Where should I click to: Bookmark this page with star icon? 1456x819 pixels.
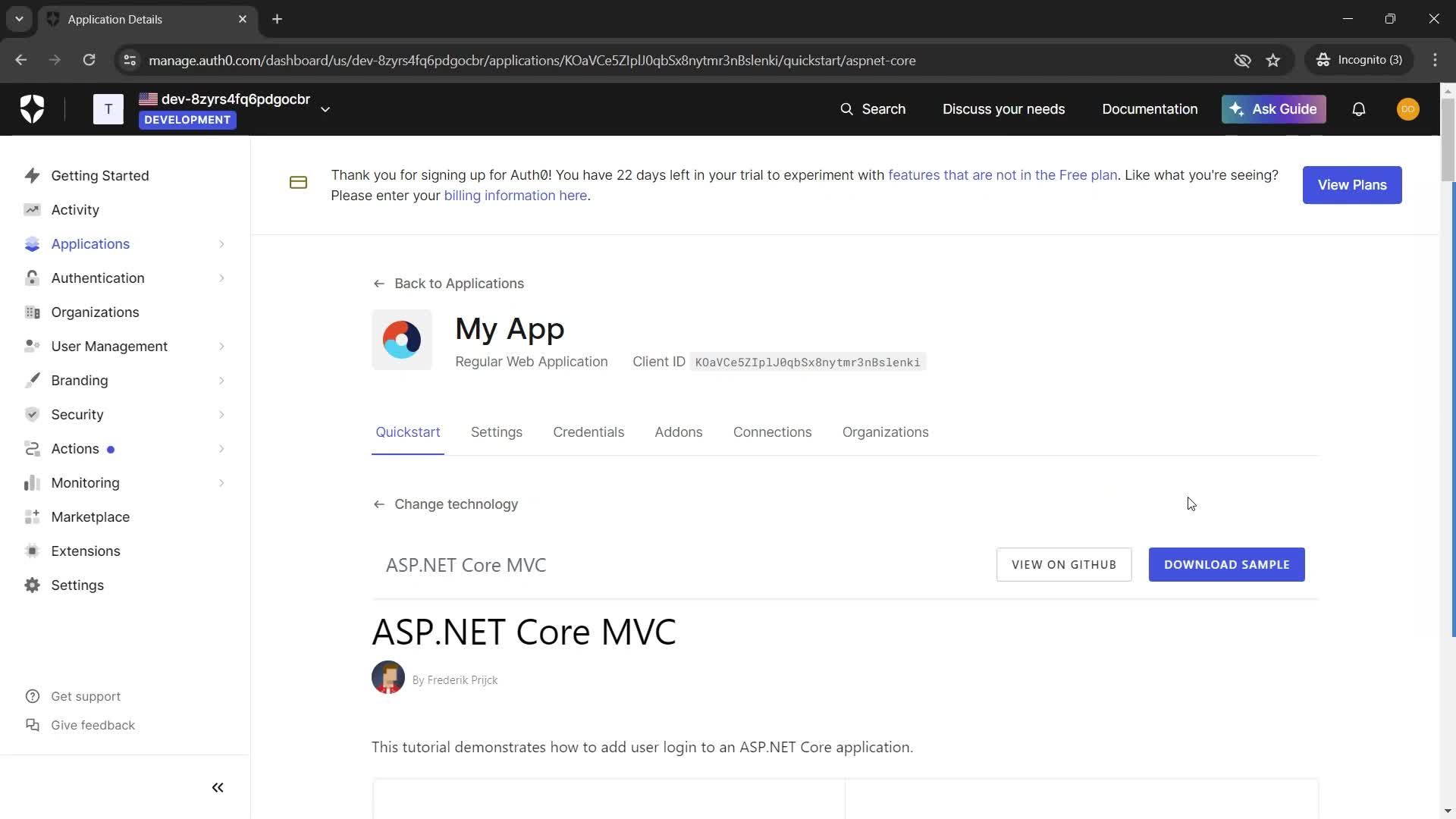1273,60
